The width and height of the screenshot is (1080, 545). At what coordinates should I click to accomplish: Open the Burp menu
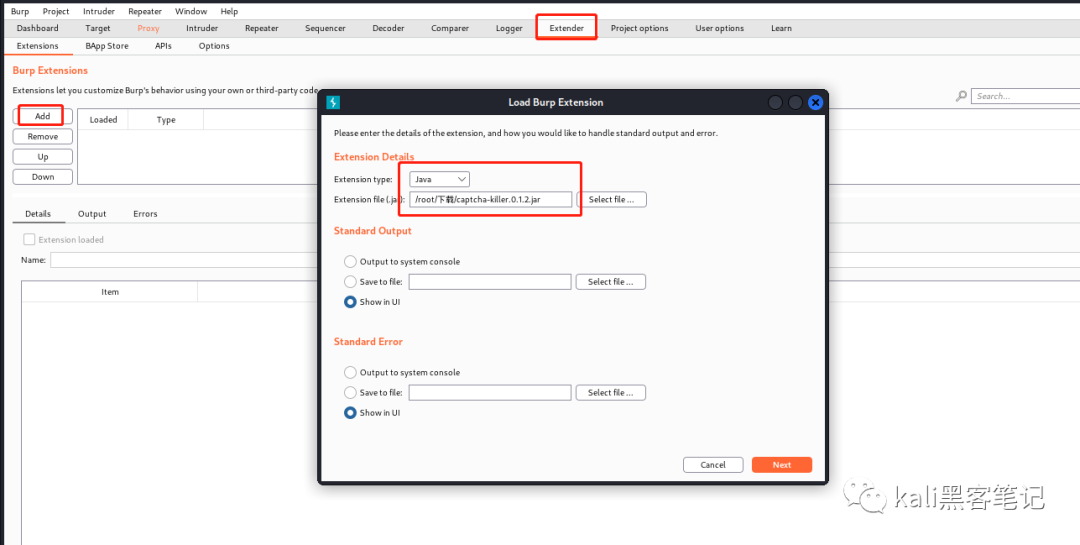point(20,11)
